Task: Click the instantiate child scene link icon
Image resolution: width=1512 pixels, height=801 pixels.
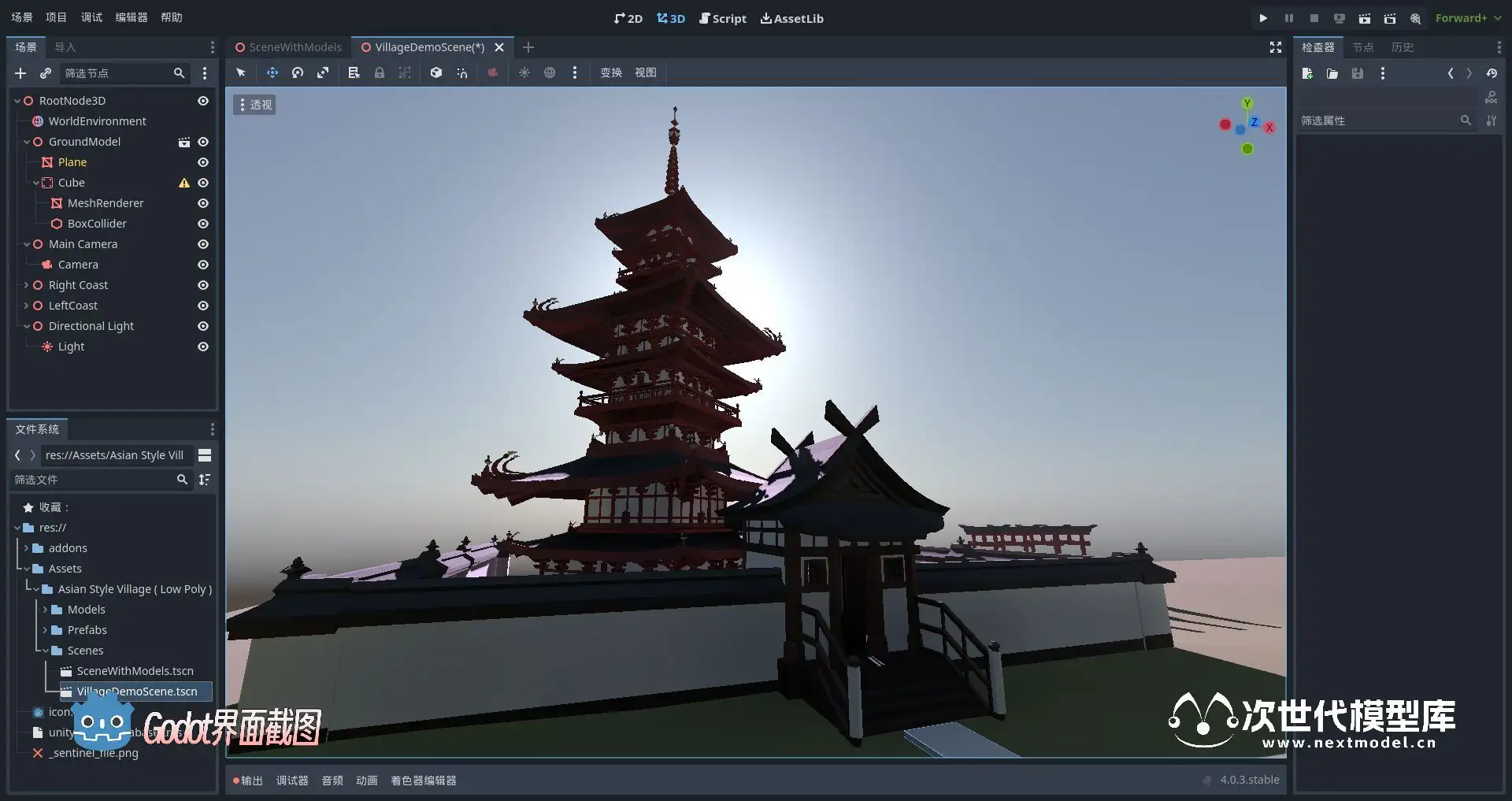Action: click(46, 73)
